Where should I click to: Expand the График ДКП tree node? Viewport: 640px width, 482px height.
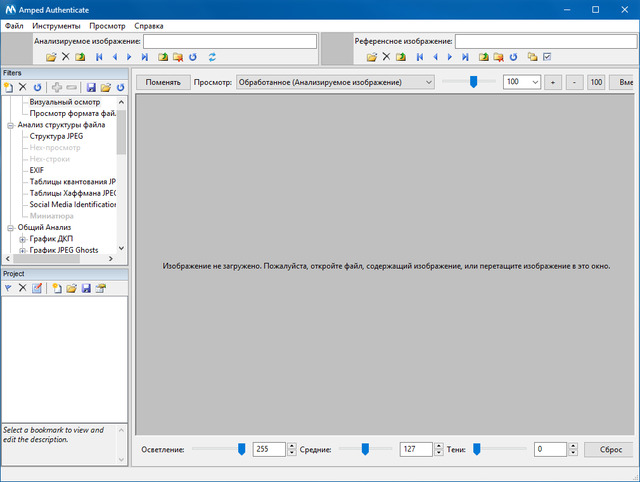tap(22, 239)
